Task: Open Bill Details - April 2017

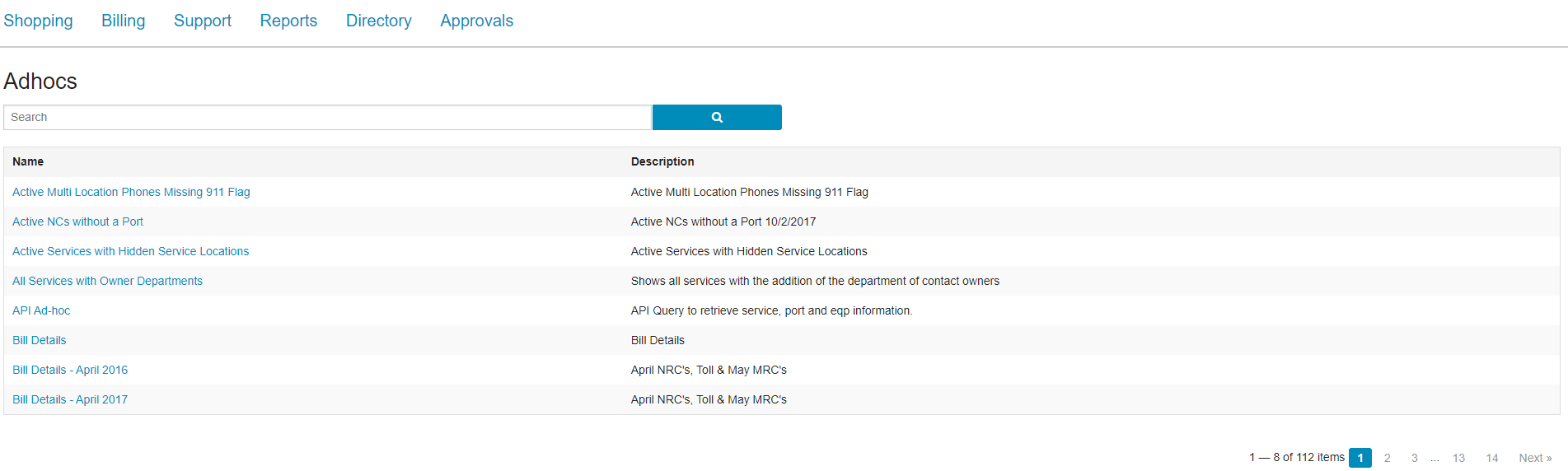Action: point(70,399)
